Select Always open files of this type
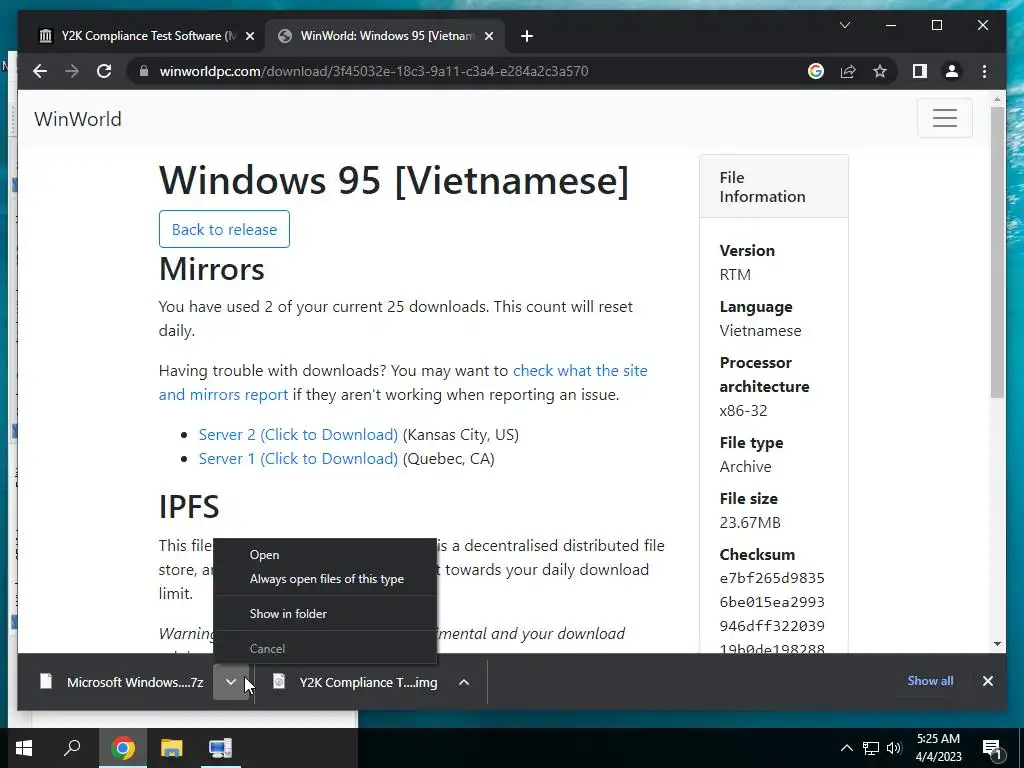The height and width of the screenshot is (768, 1024). [325, 579]
